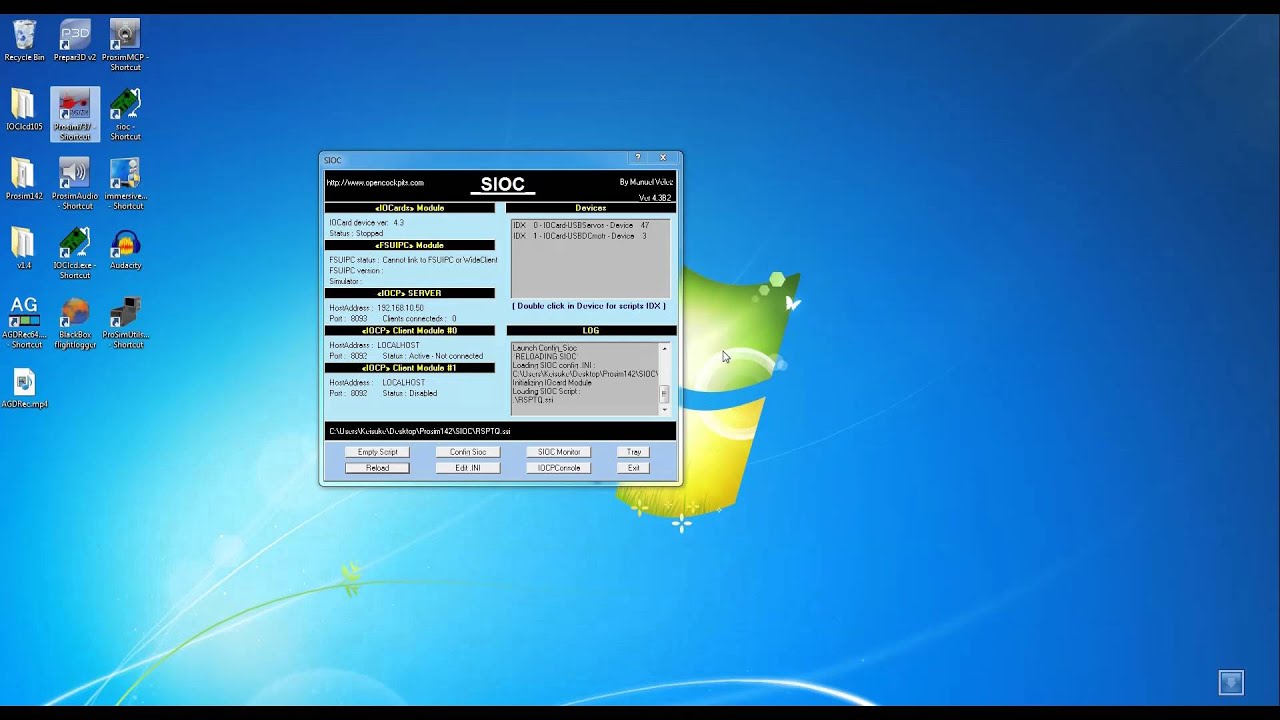Viewport: 1280px width, 720px height.
Task: Launch the Audacity desktop icon
Action: [x=125, y=249]
